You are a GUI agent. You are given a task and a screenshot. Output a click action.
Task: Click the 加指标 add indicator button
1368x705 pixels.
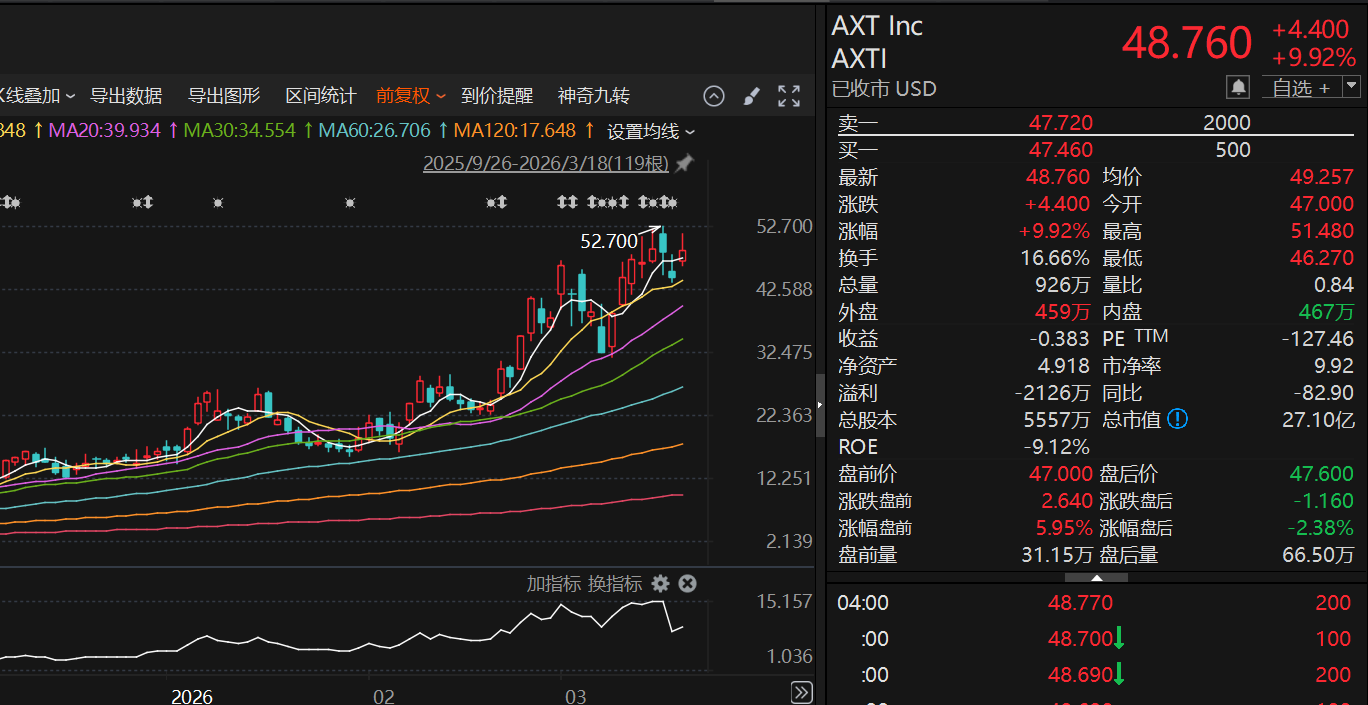coord(553,584)
